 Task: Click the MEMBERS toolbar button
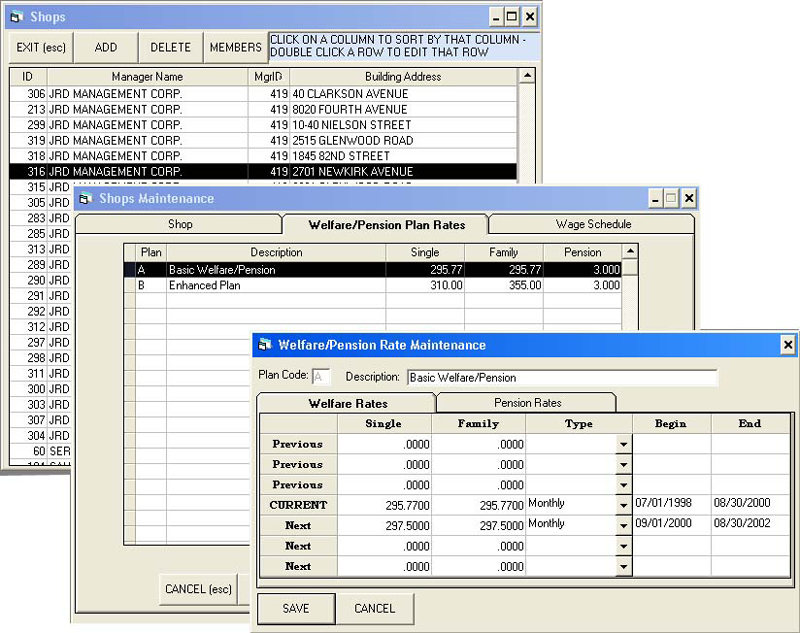click(235, 47)
